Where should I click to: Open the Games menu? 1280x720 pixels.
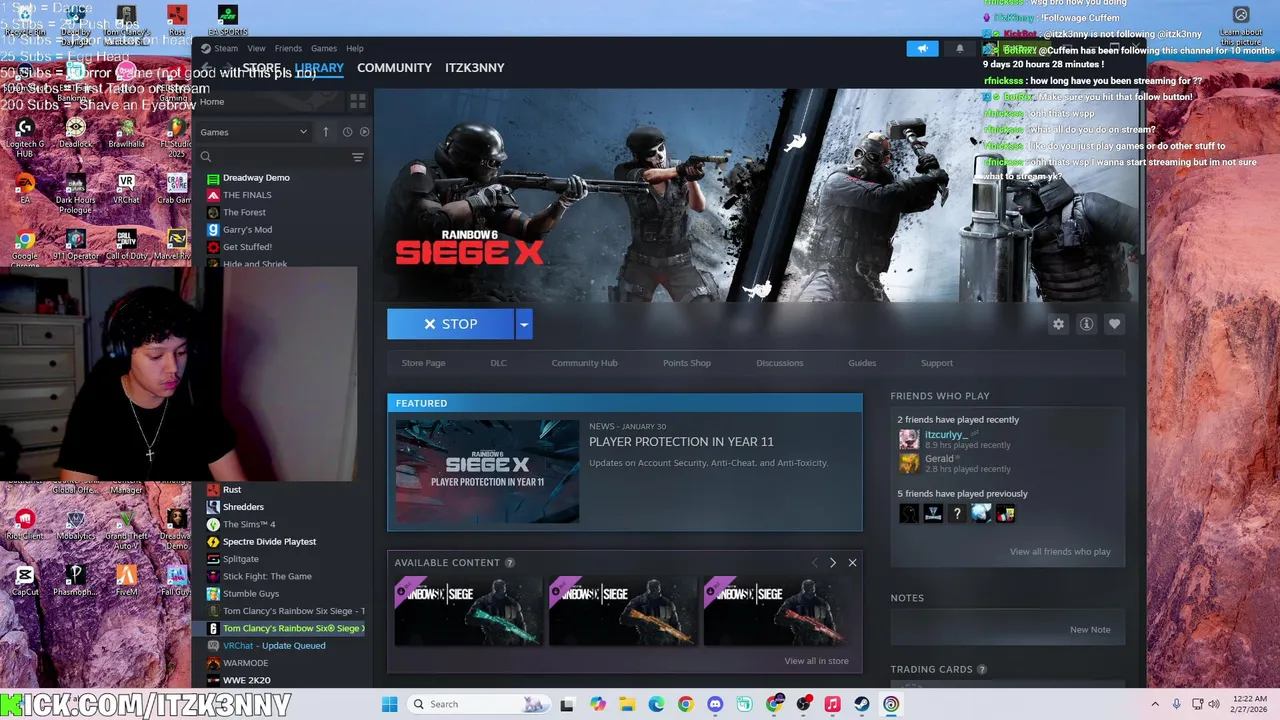click(x=323, y=48)
